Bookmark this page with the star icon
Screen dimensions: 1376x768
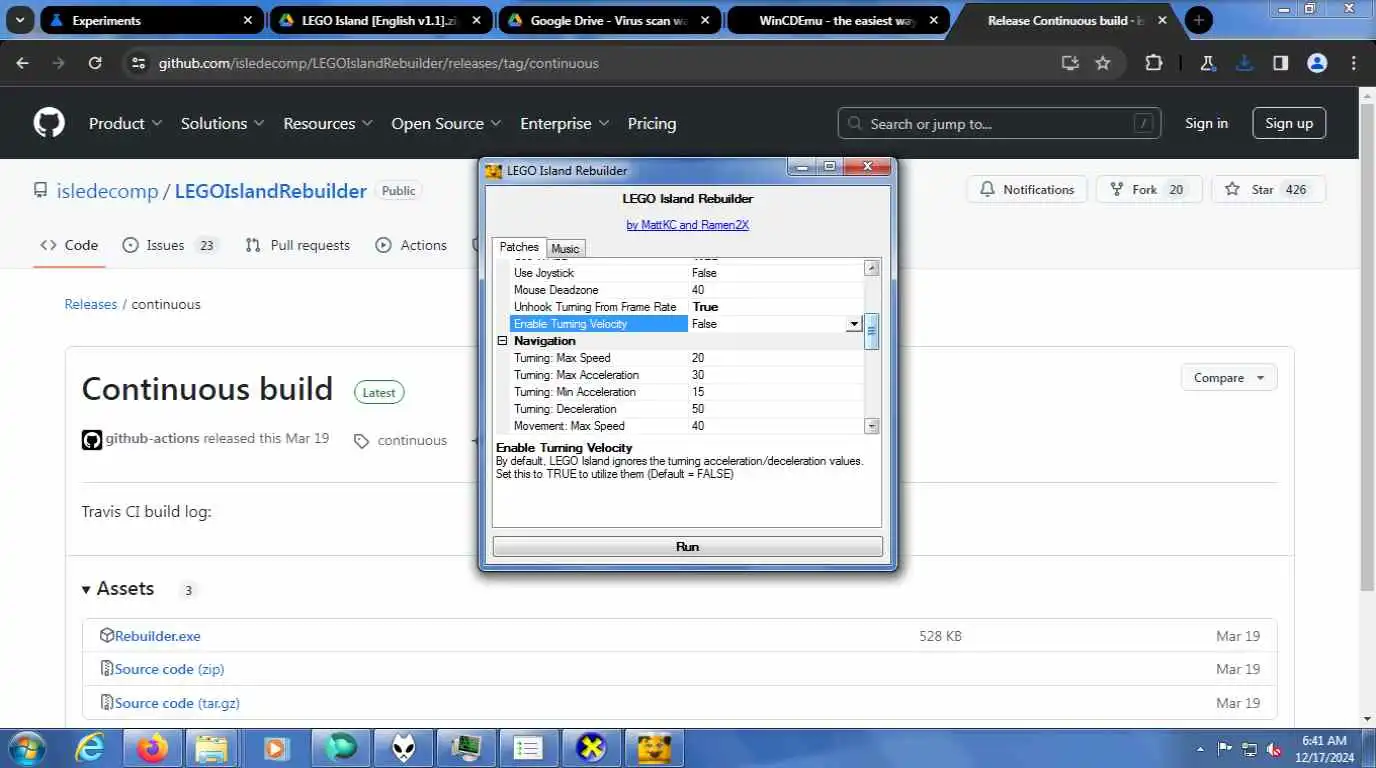1103,63
